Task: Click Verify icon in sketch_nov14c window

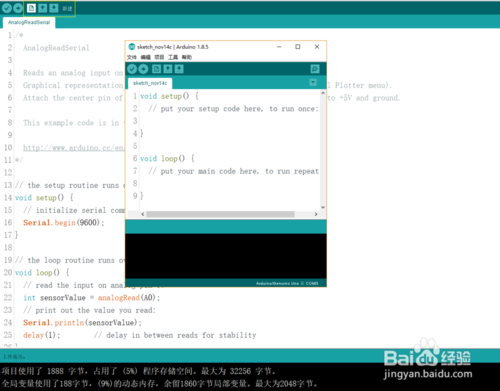Action: [x=132, y=69]
